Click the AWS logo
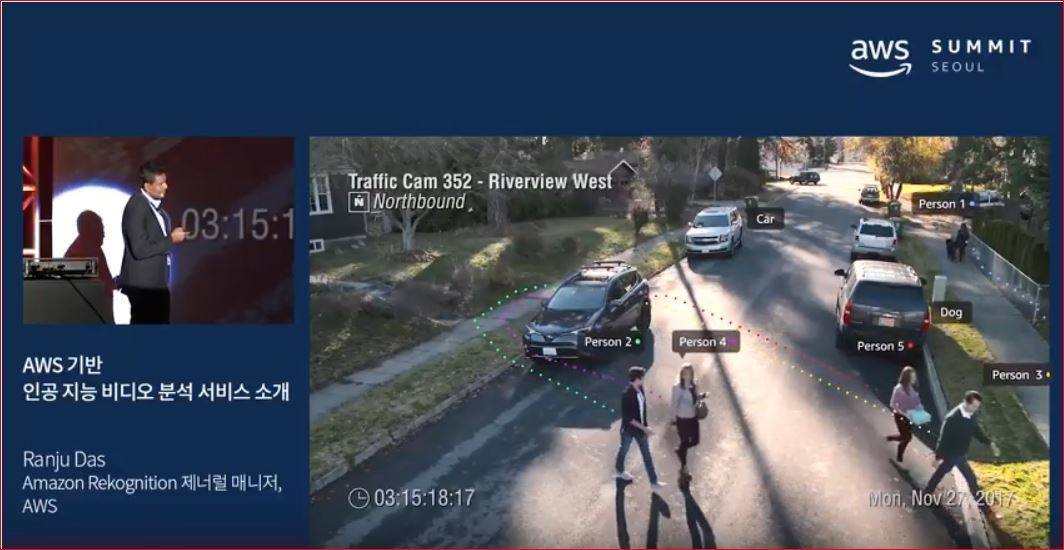This screenshot has width=1064, height=550. (880, 57)
